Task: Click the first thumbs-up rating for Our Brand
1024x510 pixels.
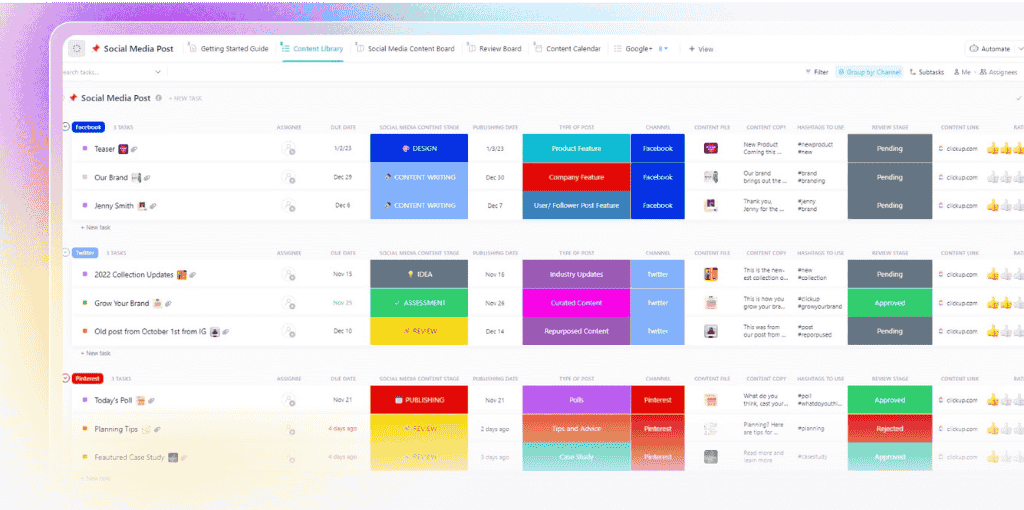Action: (x=993, y=177)
